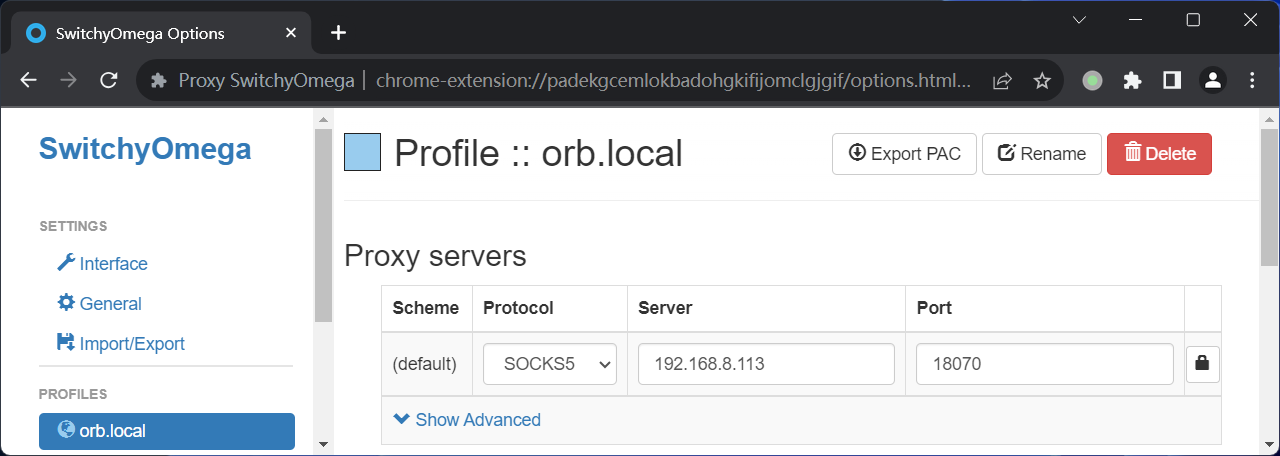1280x456 pixels.
Task: Click the sidebar scrollbar down arrow
Action: click(x=322, y=443)
